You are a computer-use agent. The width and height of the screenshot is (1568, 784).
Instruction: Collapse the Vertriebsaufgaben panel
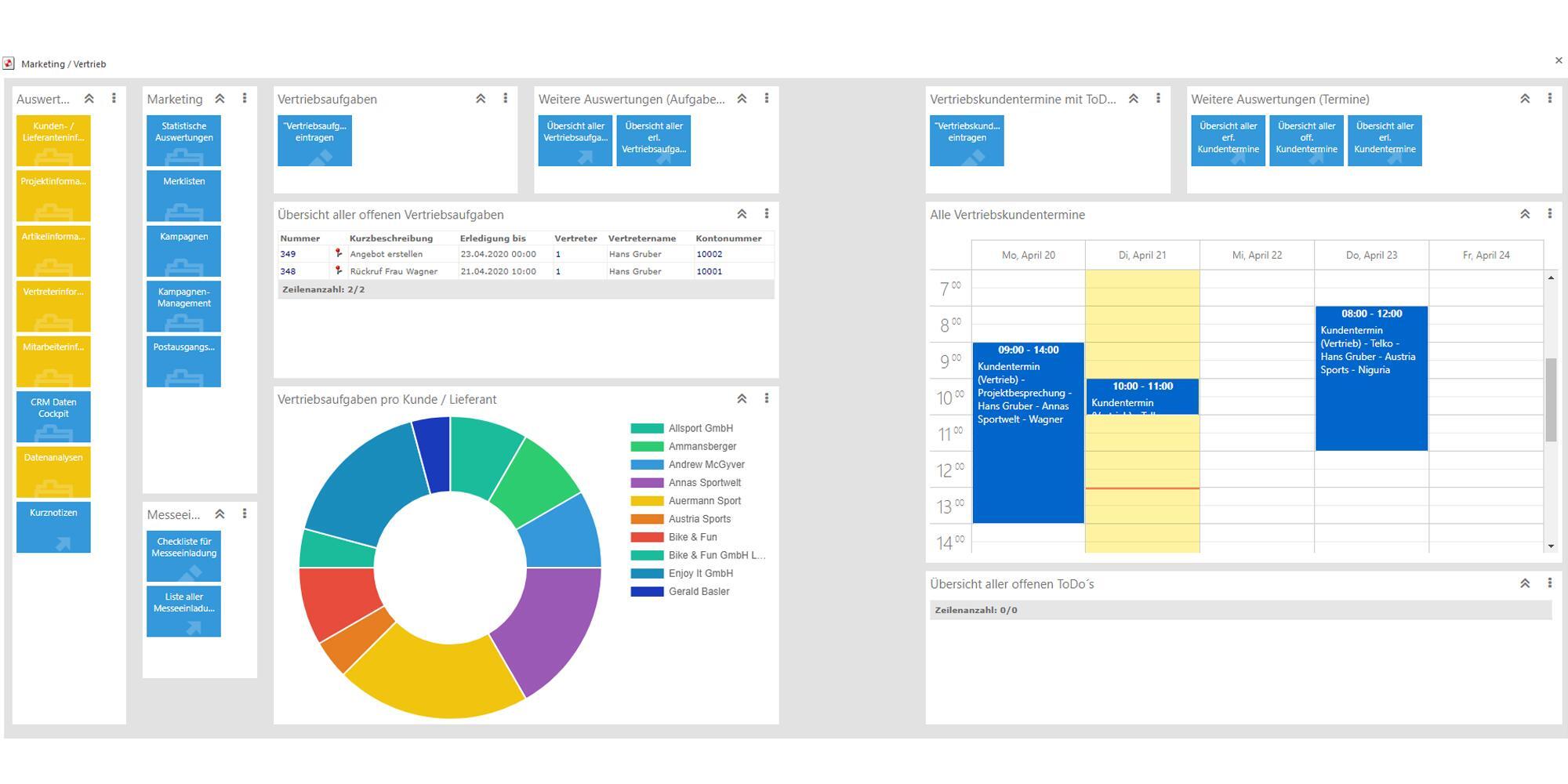tap(481, 99)
